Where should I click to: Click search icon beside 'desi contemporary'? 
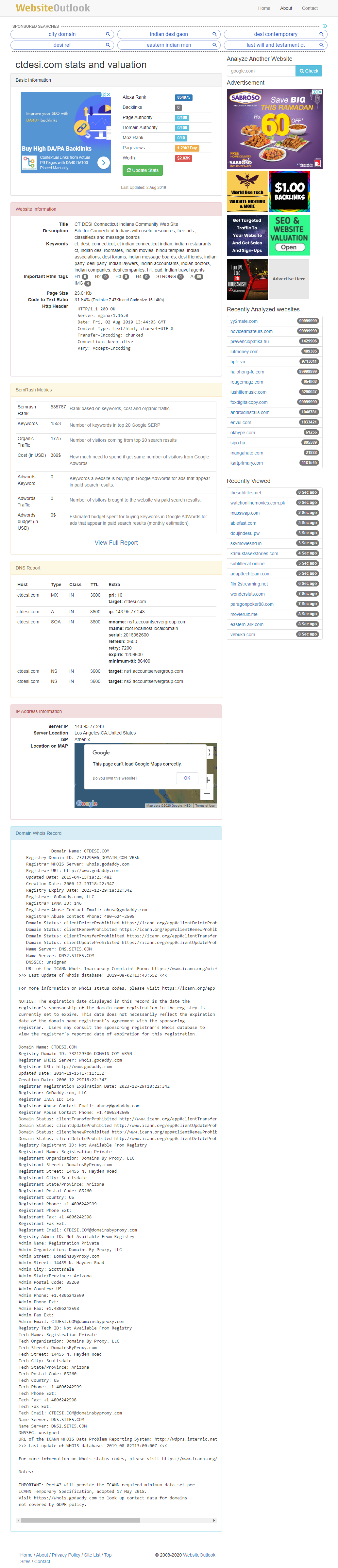(x=321, y=34)
